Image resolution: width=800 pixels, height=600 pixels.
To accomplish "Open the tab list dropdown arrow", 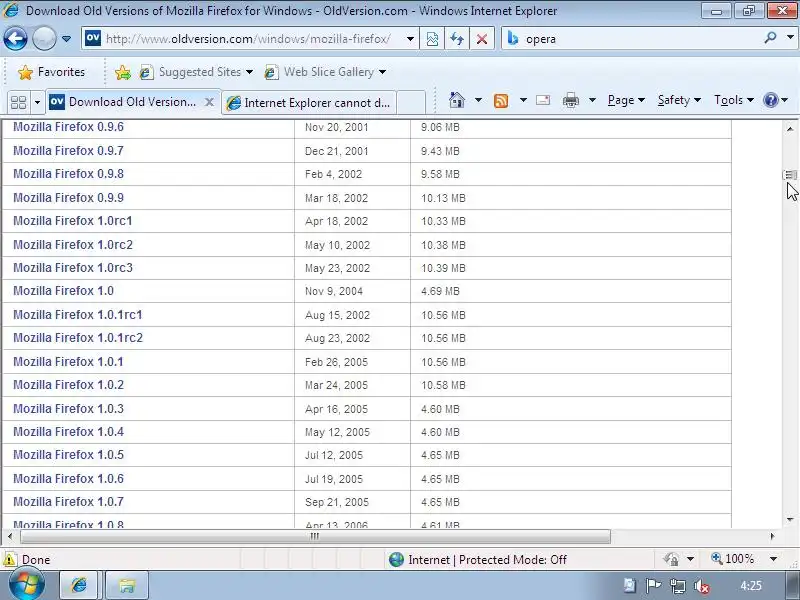I will point(37,103).
